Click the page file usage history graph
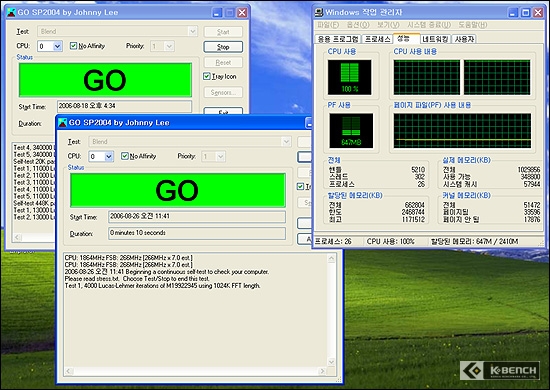This screenshot has height=390, width=550. click(462, 130)
